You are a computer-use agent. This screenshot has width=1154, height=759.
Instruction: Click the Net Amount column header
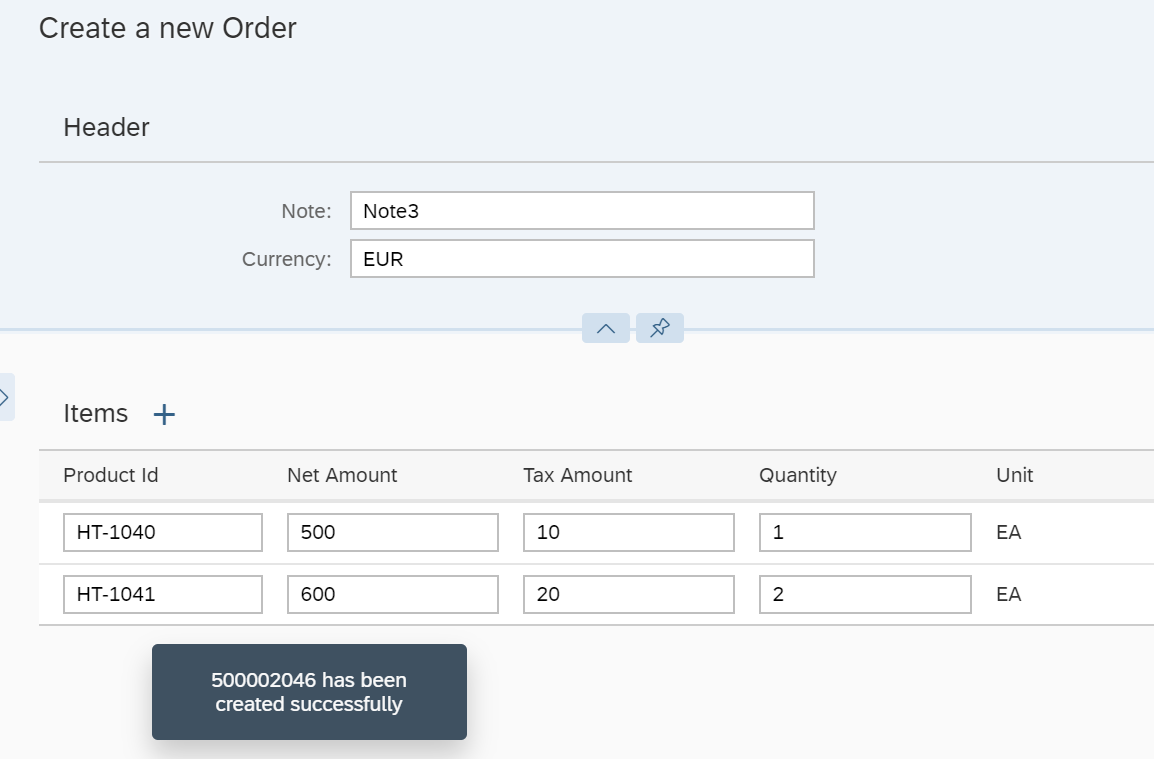coord(342,475)
